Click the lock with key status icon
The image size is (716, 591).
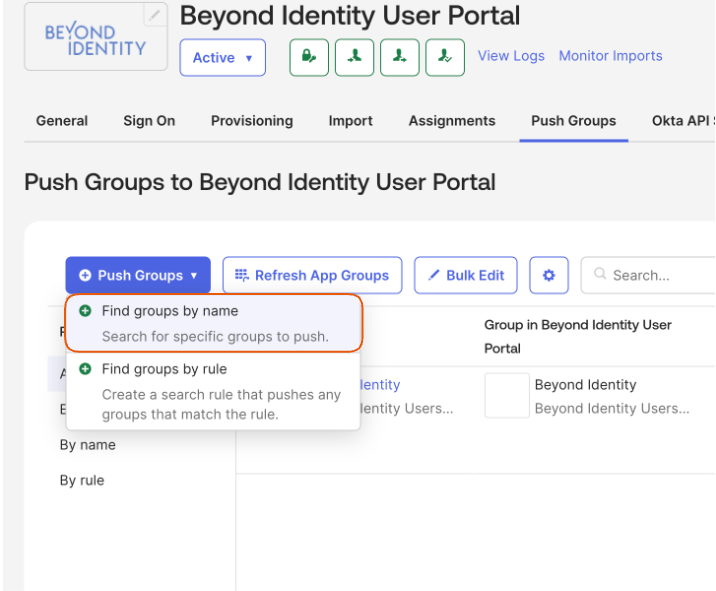[309, 57]
